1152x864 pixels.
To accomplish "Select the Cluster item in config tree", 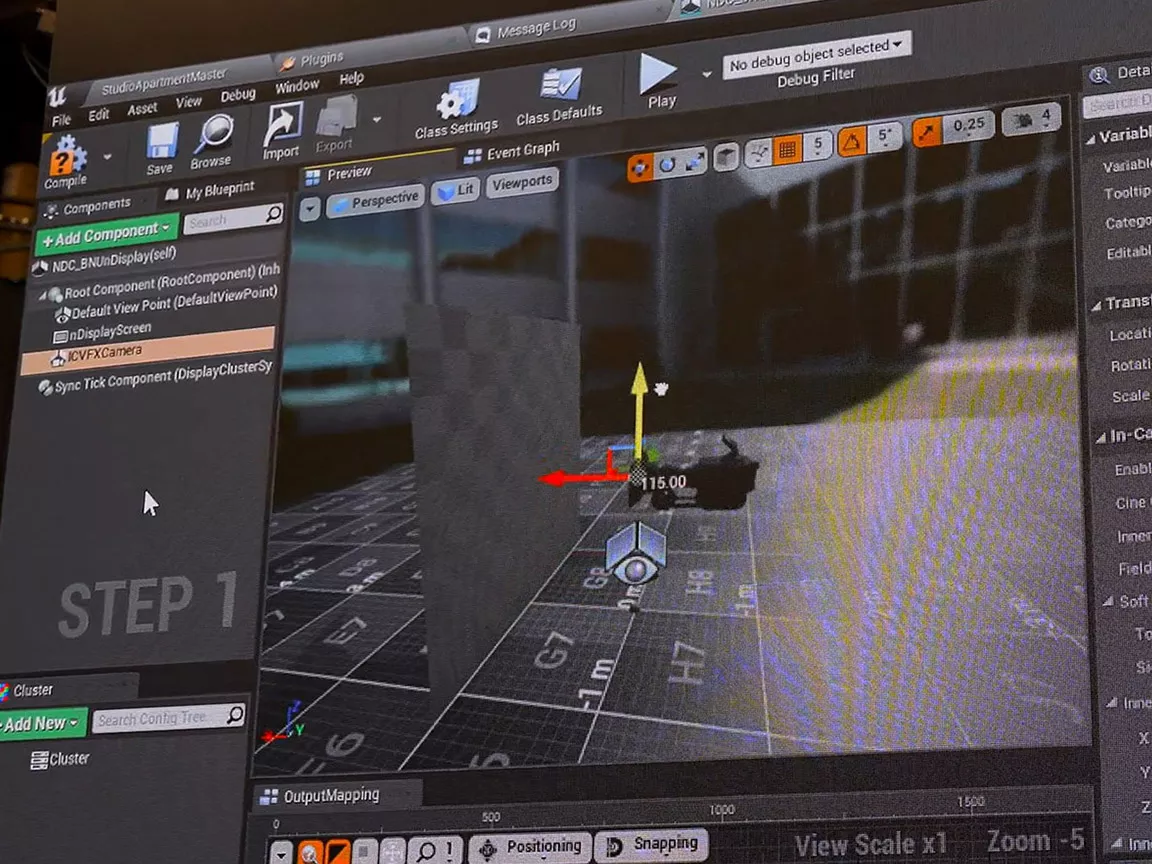I will tap(60, 759).
